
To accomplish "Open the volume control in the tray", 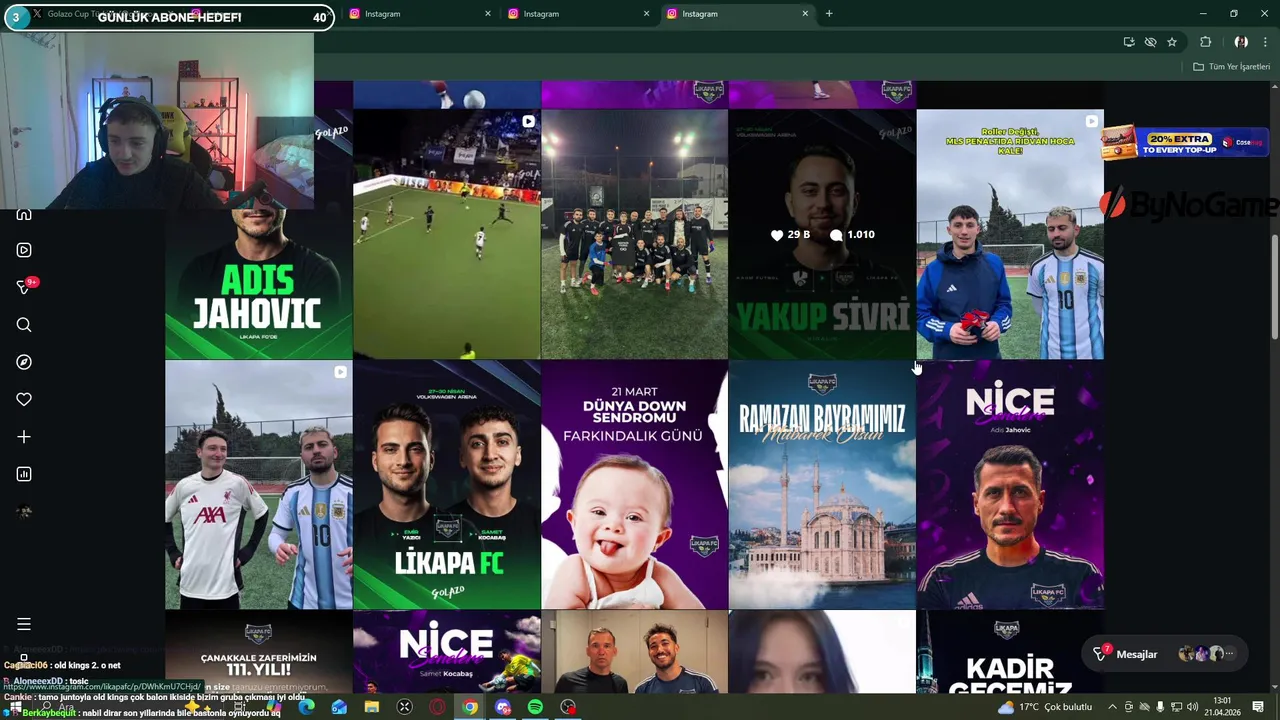I will point(1192,707).
